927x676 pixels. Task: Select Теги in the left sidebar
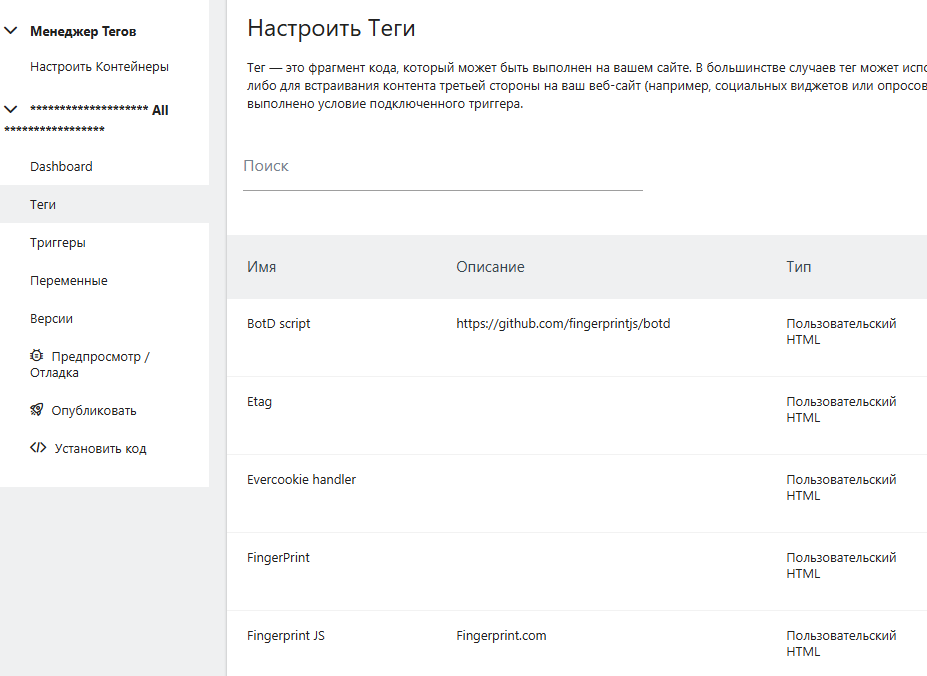(43, 204)
